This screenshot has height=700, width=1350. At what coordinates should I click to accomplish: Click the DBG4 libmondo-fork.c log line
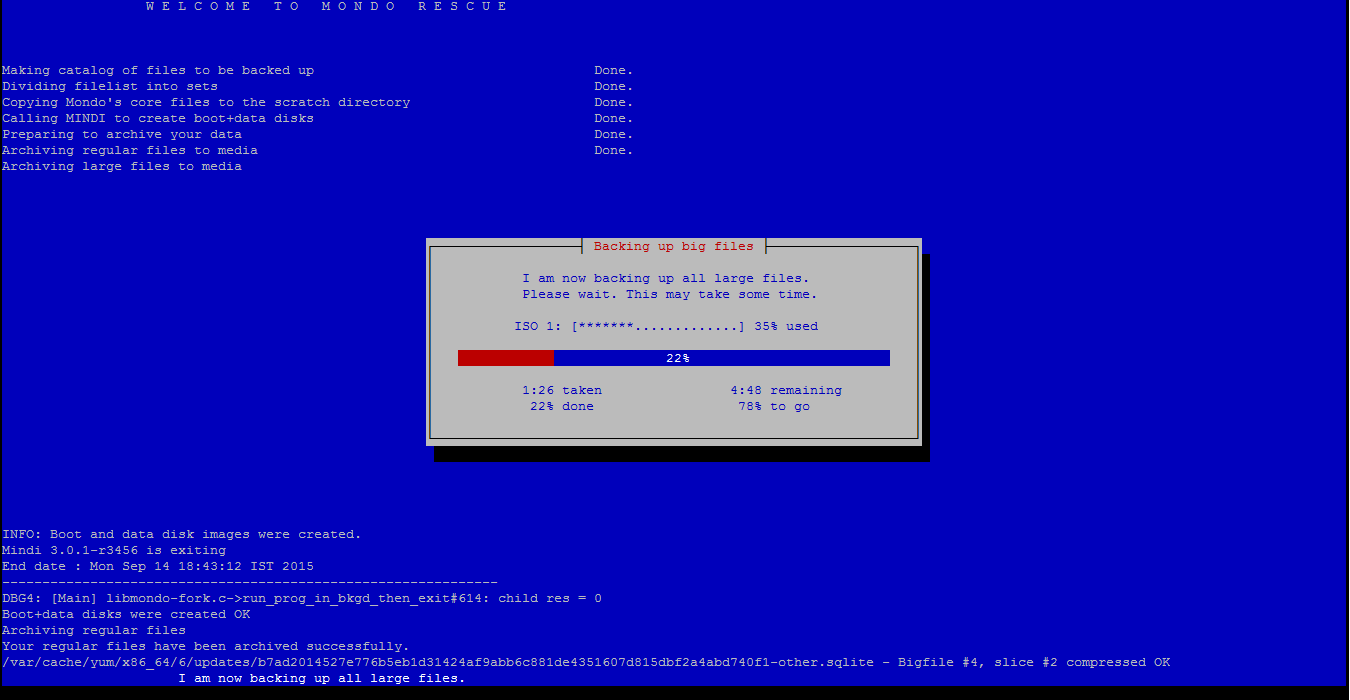302,599
